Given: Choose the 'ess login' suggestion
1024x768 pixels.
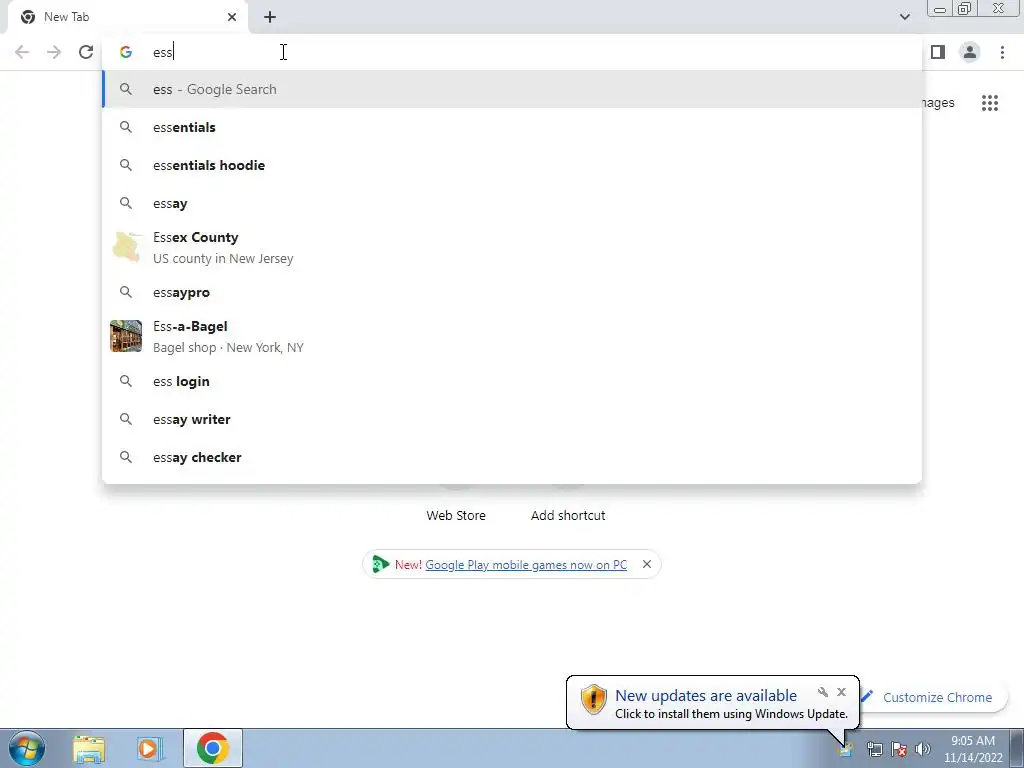Looking at the screenshot, I should pyautogui.click(x=512, y=381).
